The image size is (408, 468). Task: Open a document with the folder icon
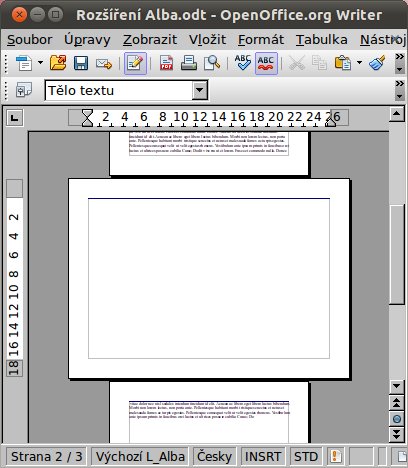[x=58, y=63]
